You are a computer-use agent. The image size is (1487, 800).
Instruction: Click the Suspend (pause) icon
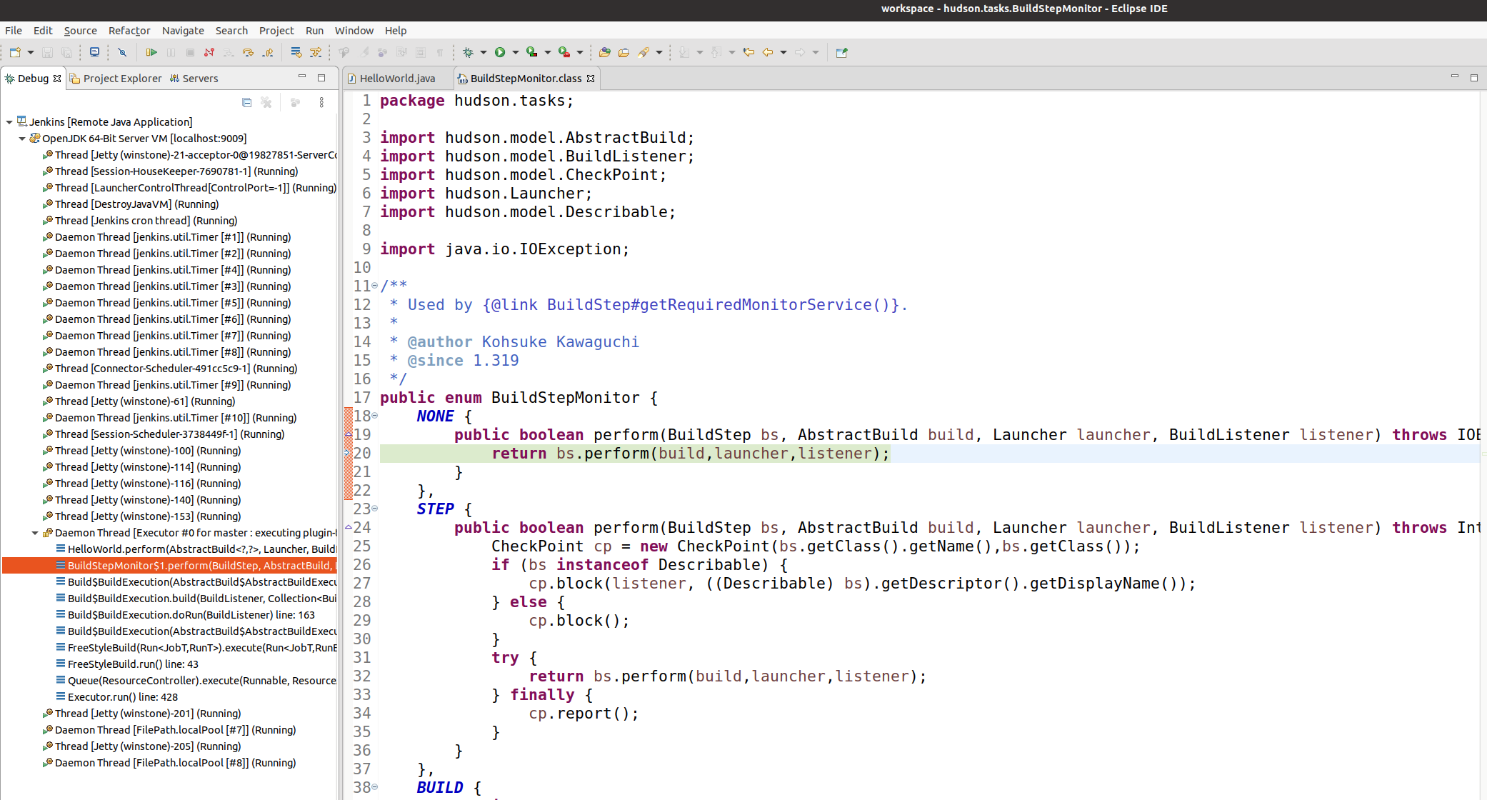(x=171, y=51)
